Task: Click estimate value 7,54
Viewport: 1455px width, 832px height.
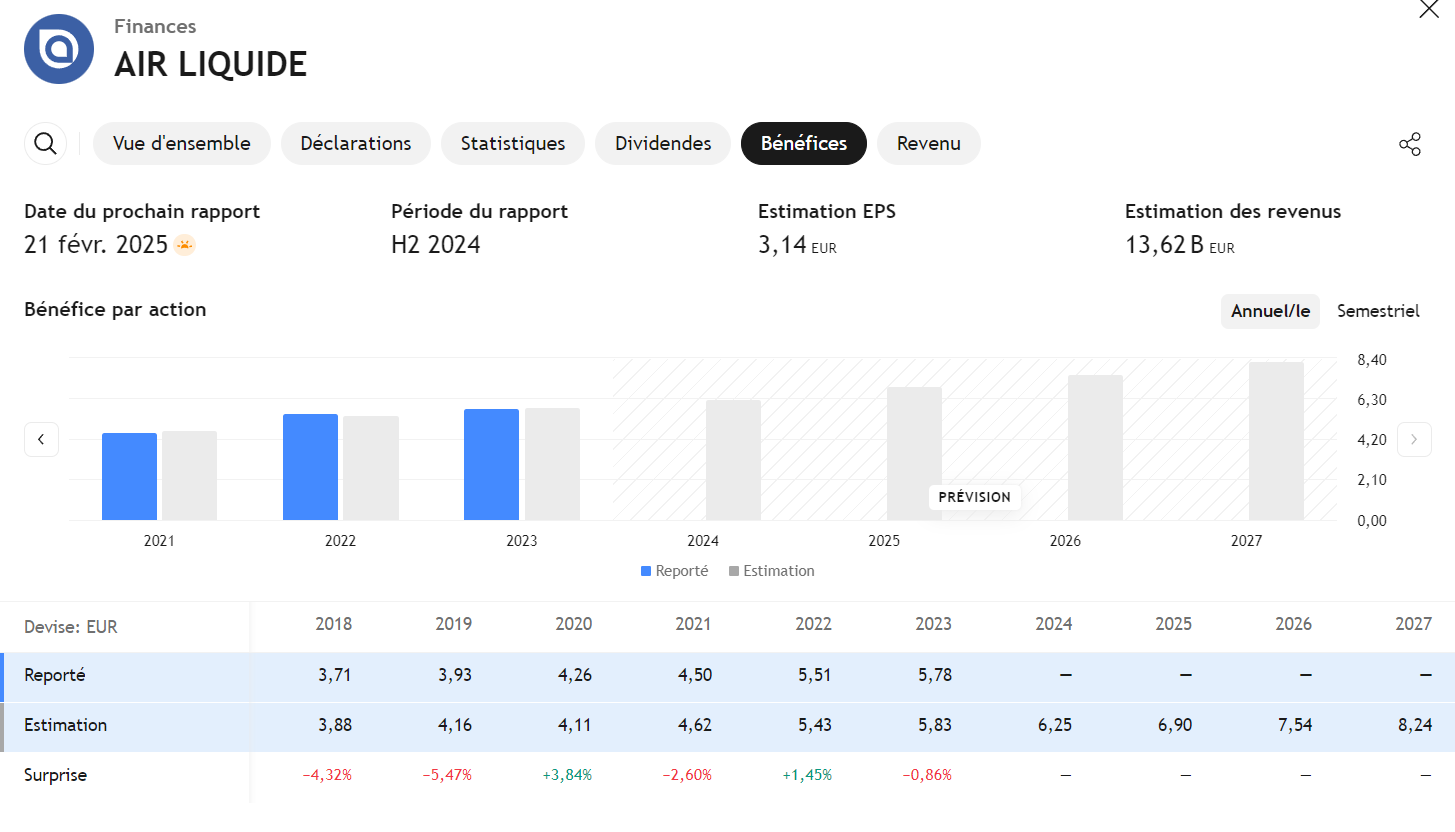Action: [x=1295, y=725]
